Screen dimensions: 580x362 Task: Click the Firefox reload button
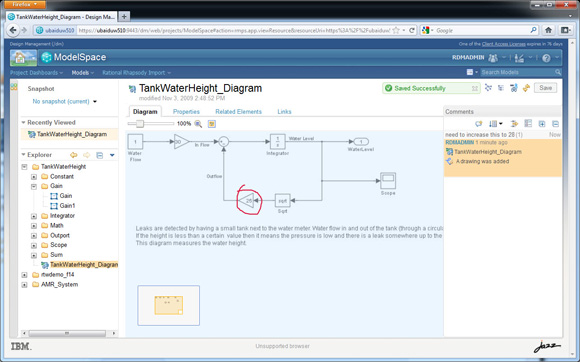411,30
